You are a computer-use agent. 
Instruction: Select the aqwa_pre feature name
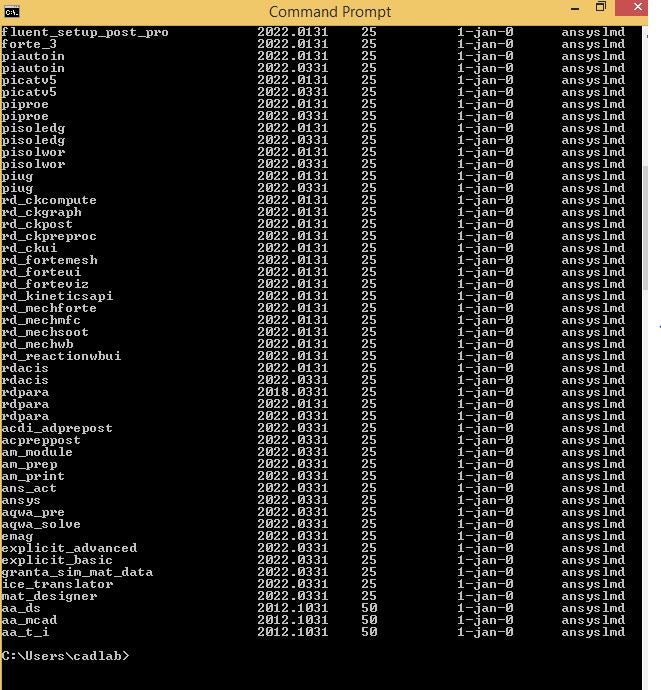(x=33, y=512)
